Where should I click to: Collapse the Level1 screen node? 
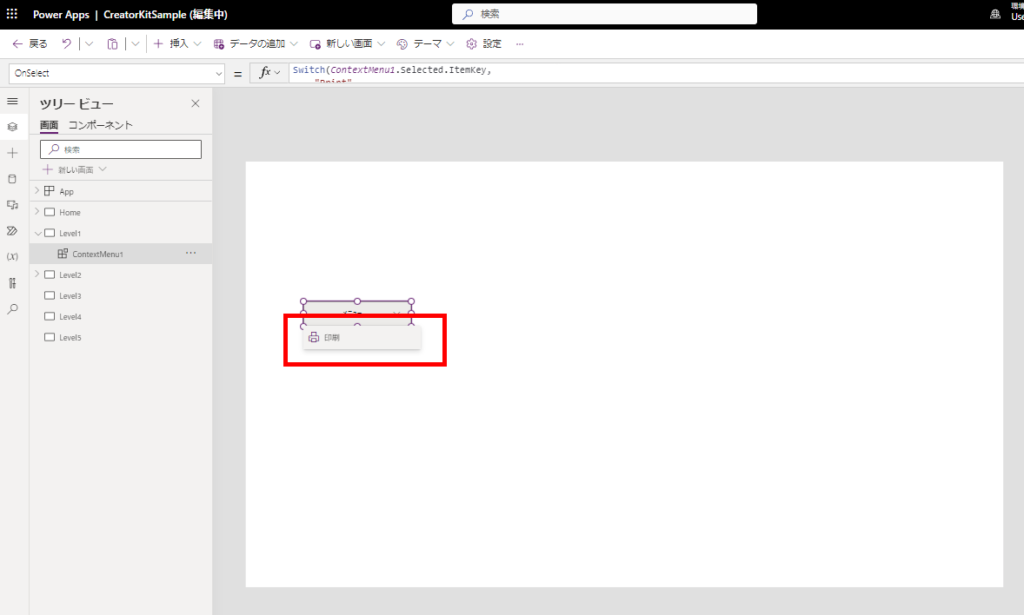[37, 233]
